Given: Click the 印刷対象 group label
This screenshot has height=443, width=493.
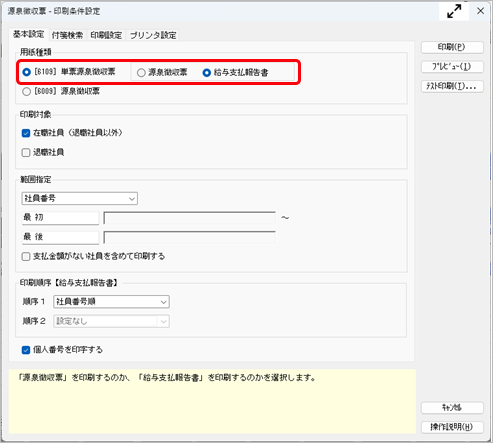Looking at the screenshot, I should (36, 115).
